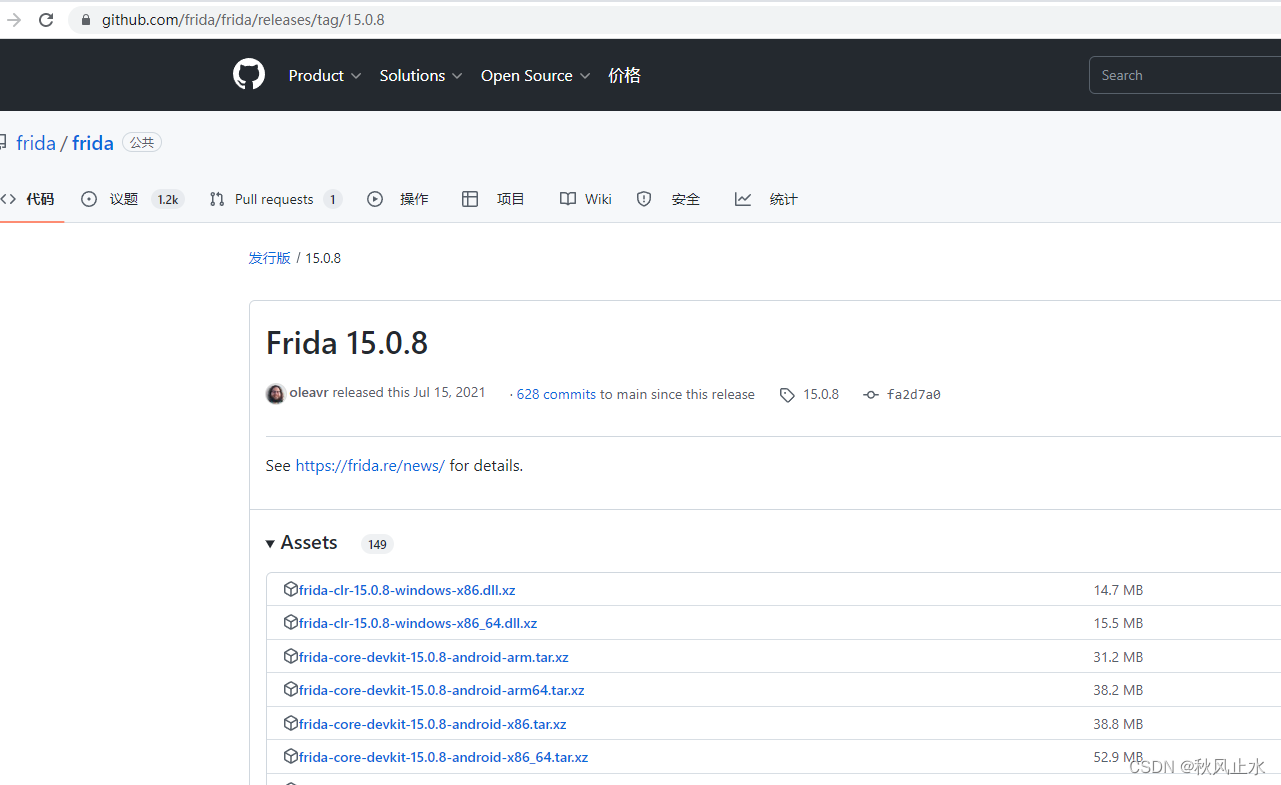Click the book icon beside Wiki
1281x785 pixels.
568,199
